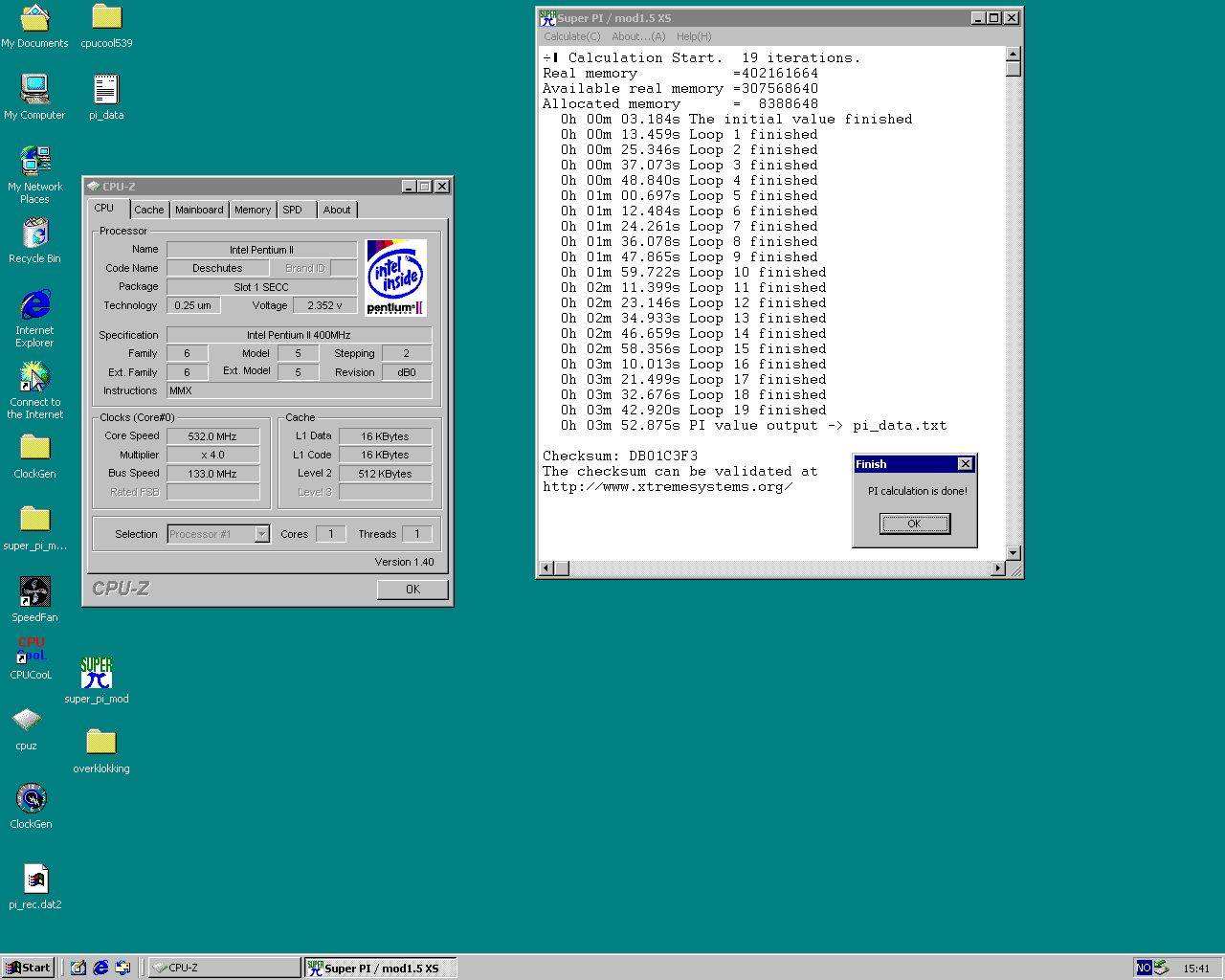This screenshot has width=1225, height=980.
Task: Click Super PI horizontal scrollbar left arrow
Action: click(x=546, y=568)
